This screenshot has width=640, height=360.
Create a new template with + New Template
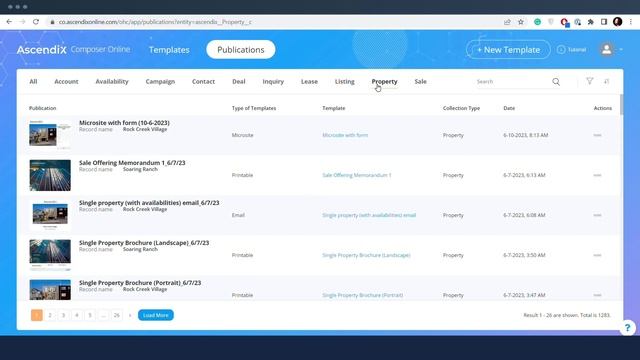[508, 49]
